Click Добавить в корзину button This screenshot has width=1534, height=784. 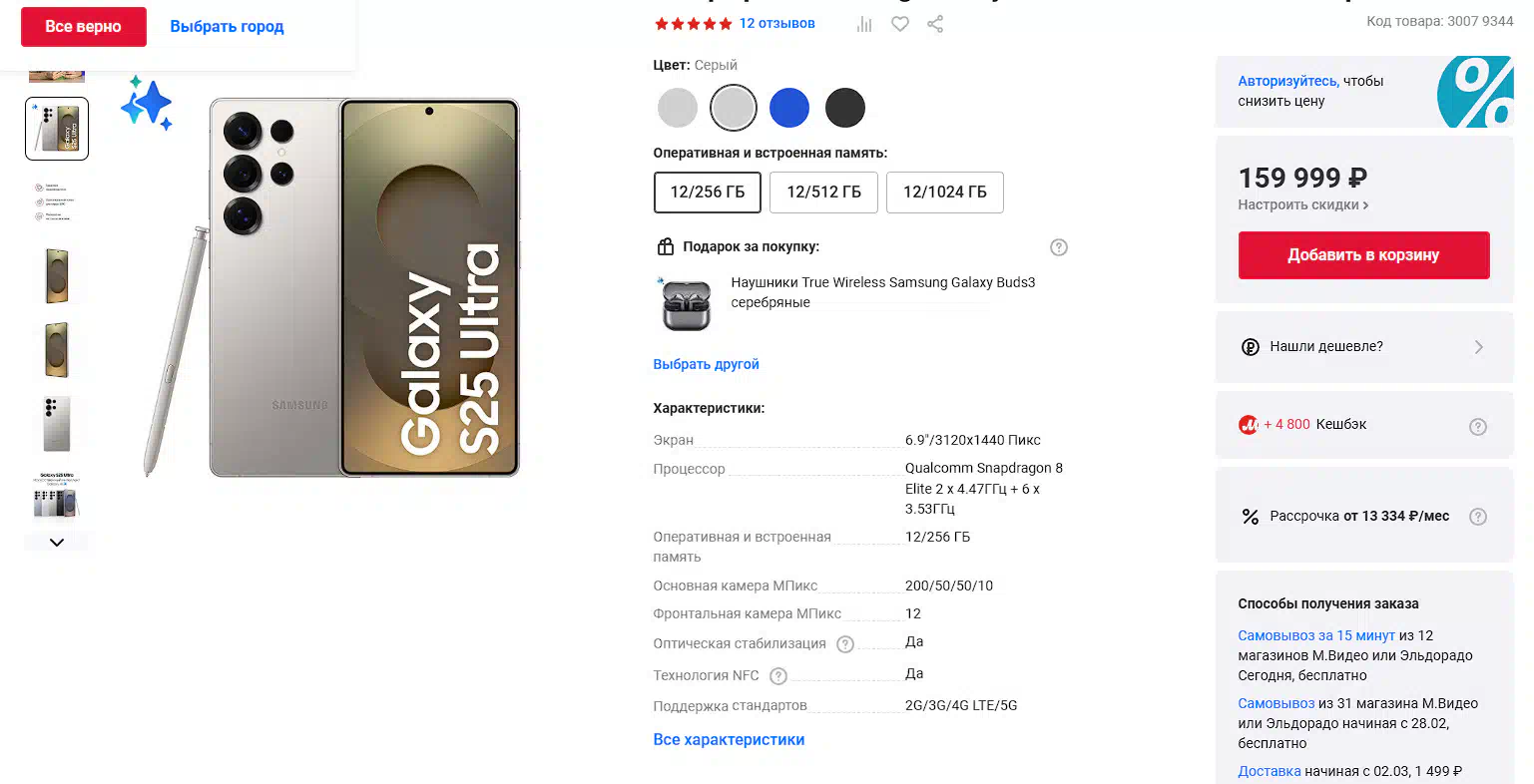(x=1363, y=255)
